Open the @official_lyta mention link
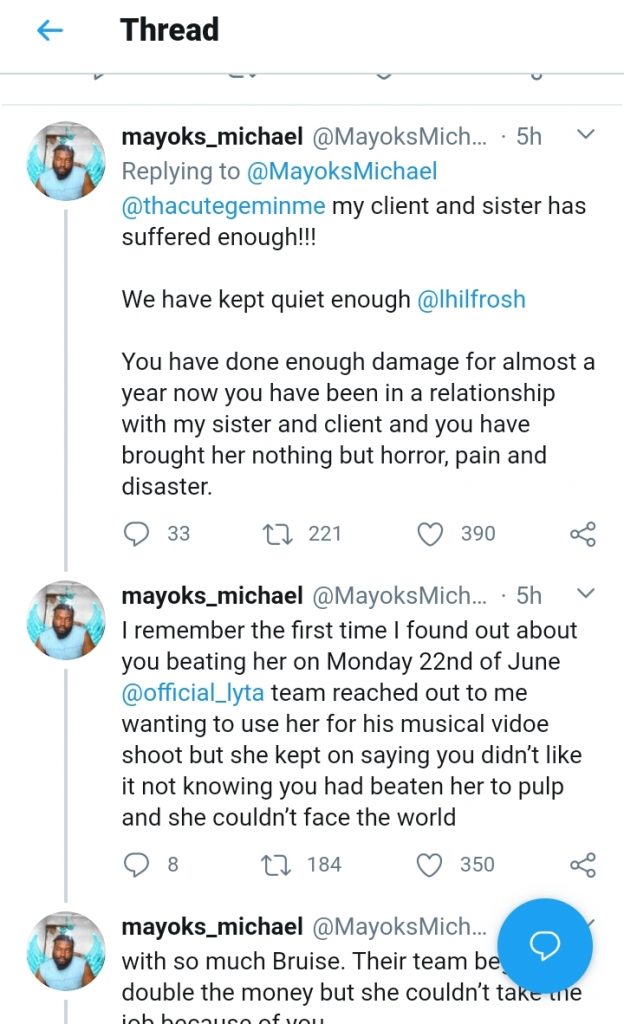The width and height of the screenshot is (624, 1024). 193,693
